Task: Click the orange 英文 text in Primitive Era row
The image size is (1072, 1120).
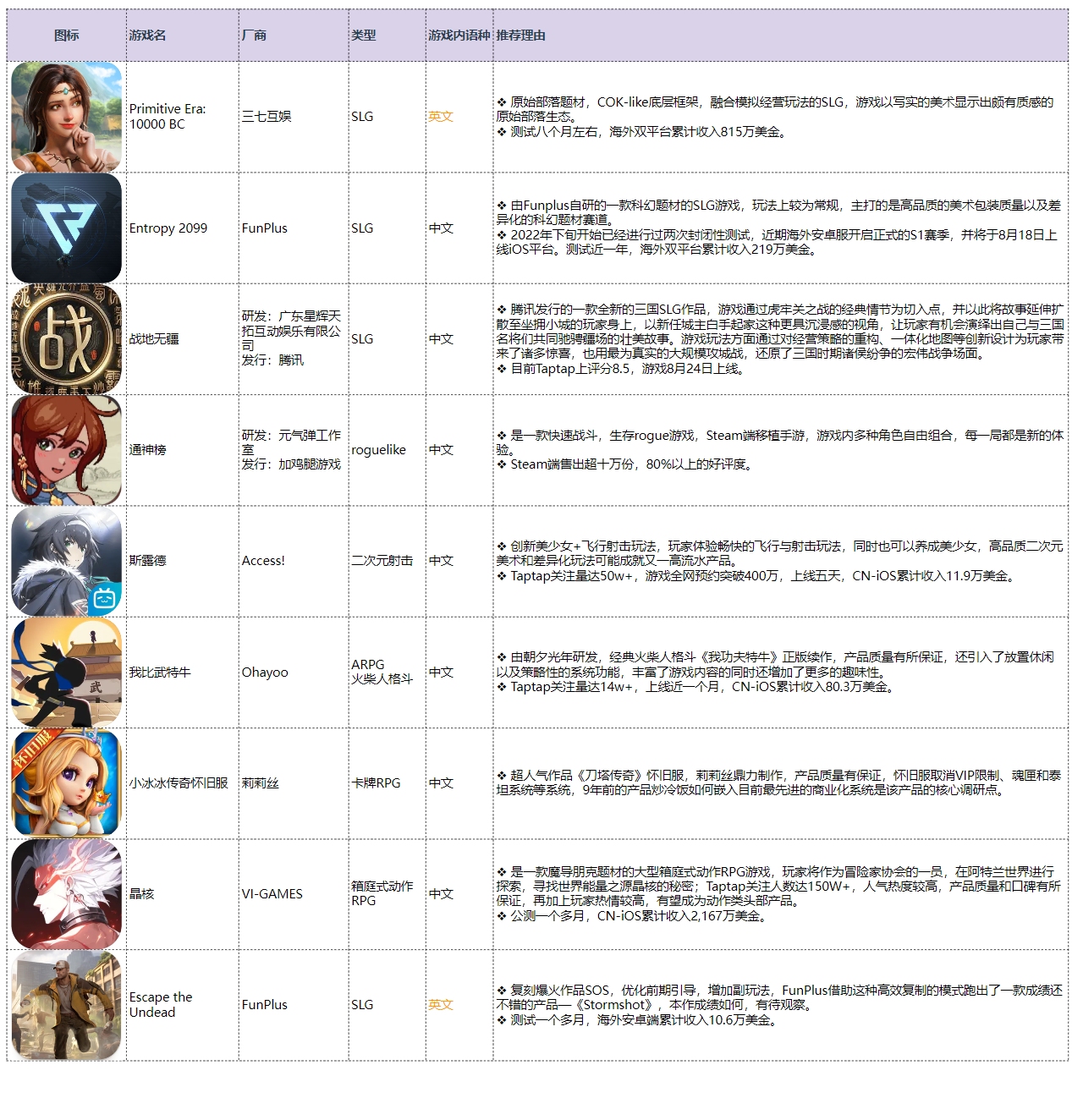Action: tap(441, 117)
